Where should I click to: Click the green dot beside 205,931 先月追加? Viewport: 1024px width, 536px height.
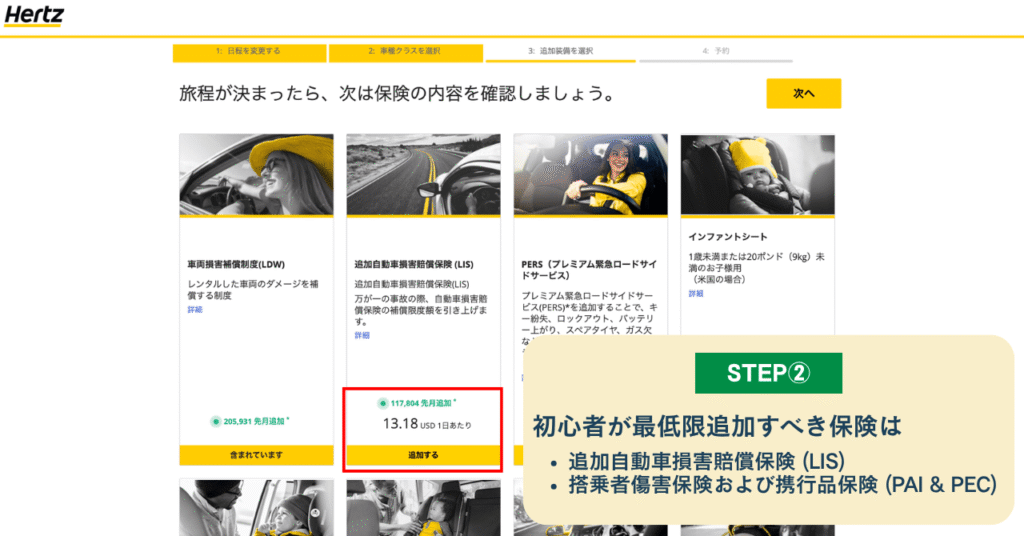(x=216, y=422)
